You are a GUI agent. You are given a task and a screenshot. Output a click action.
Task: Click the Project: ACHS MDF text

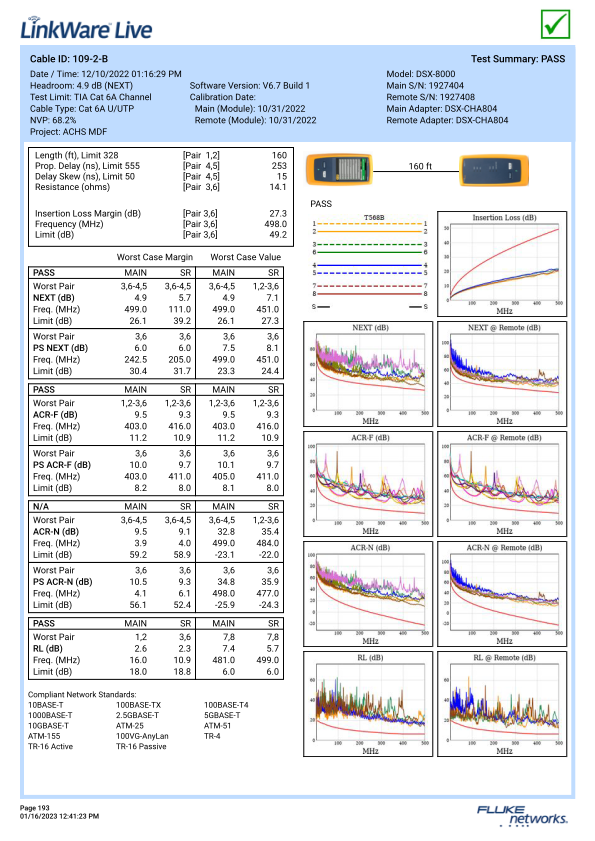tap(68, 132)
